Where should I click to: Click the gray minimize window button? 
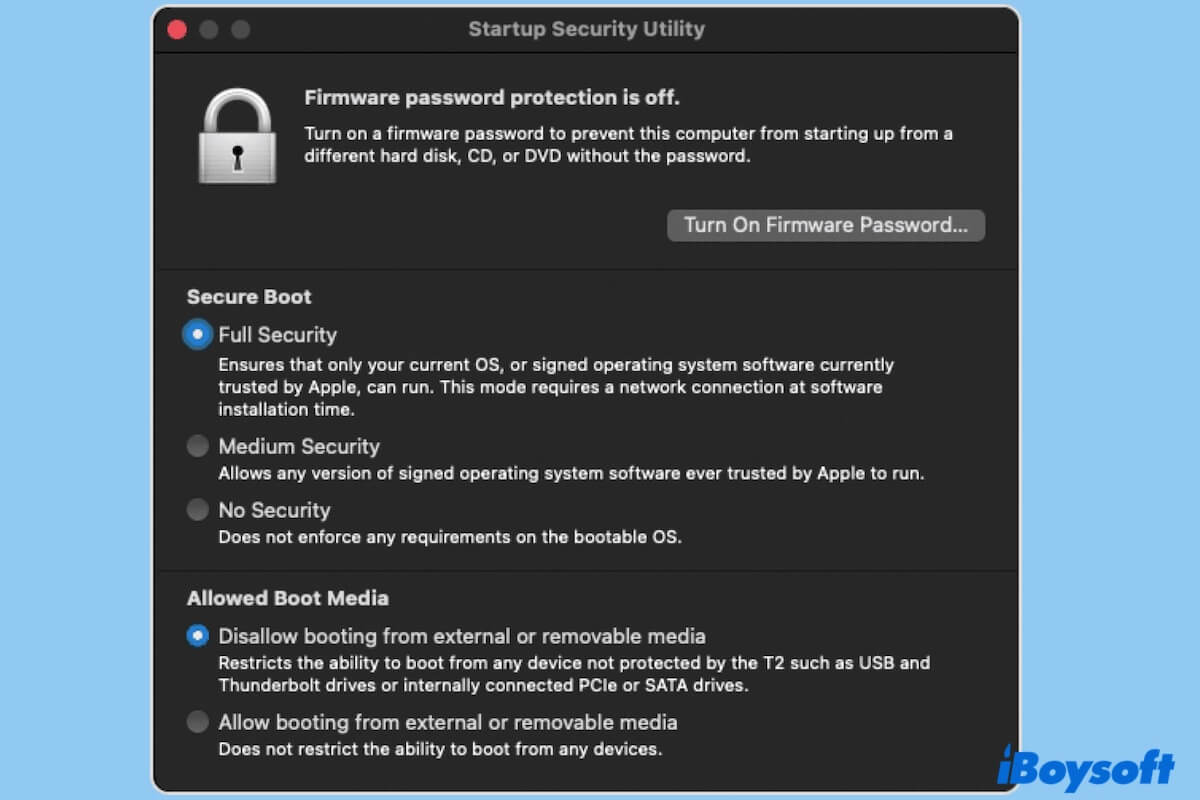209,29
